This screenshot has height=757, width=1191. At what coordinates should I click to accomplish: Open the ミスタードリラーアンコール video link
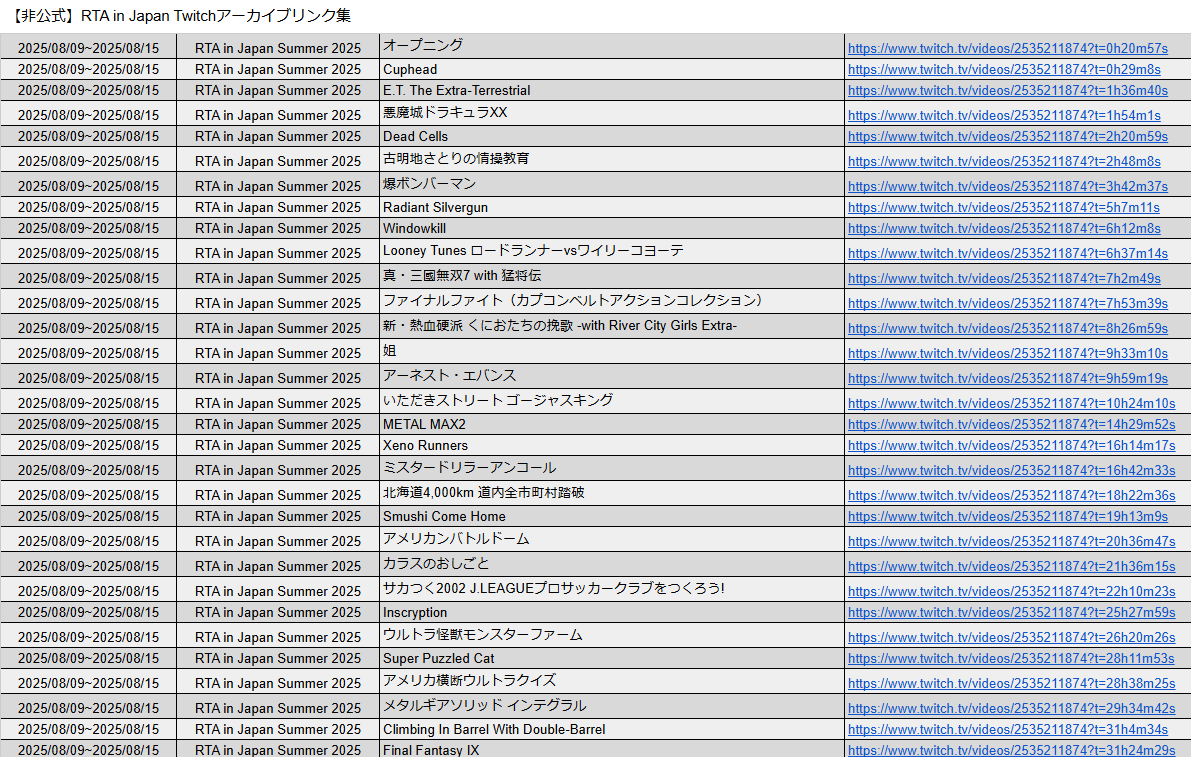coord(1011,472)
